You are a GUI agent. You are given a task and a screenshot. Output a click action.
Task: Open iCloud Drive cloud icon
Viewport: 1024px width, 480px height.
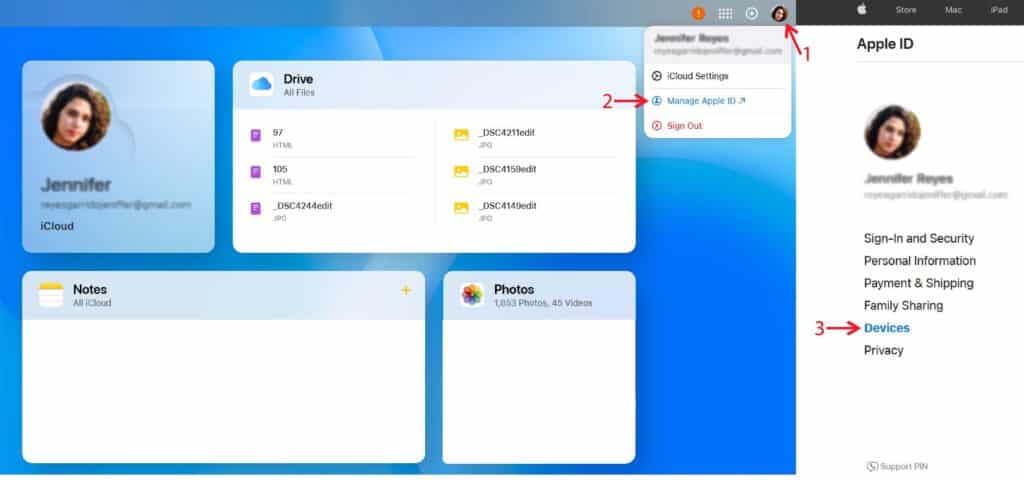tap(261, 84)
